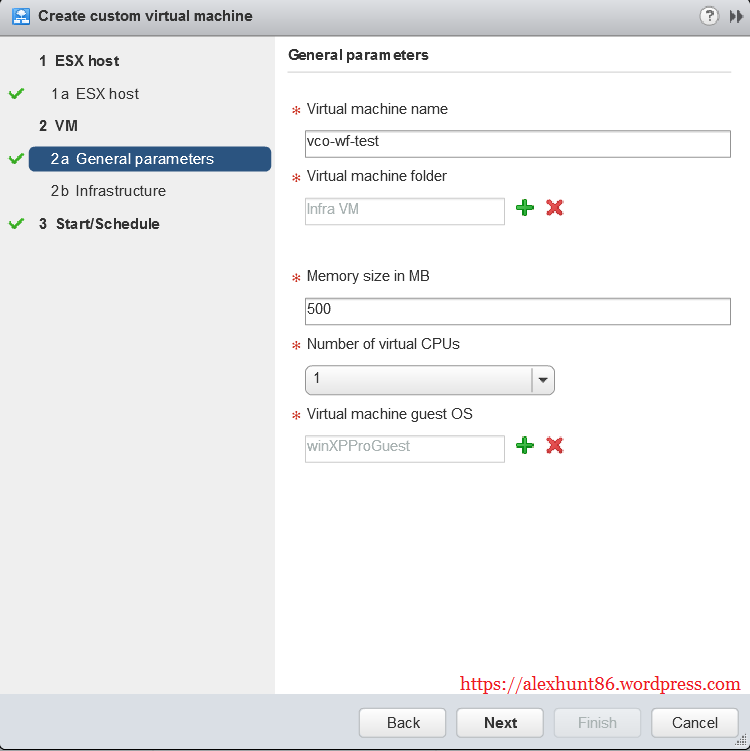Screen dimensions: 750x751
Task: Click the help question mark icon
Action: pyautogui.click(x=710, y=16)
